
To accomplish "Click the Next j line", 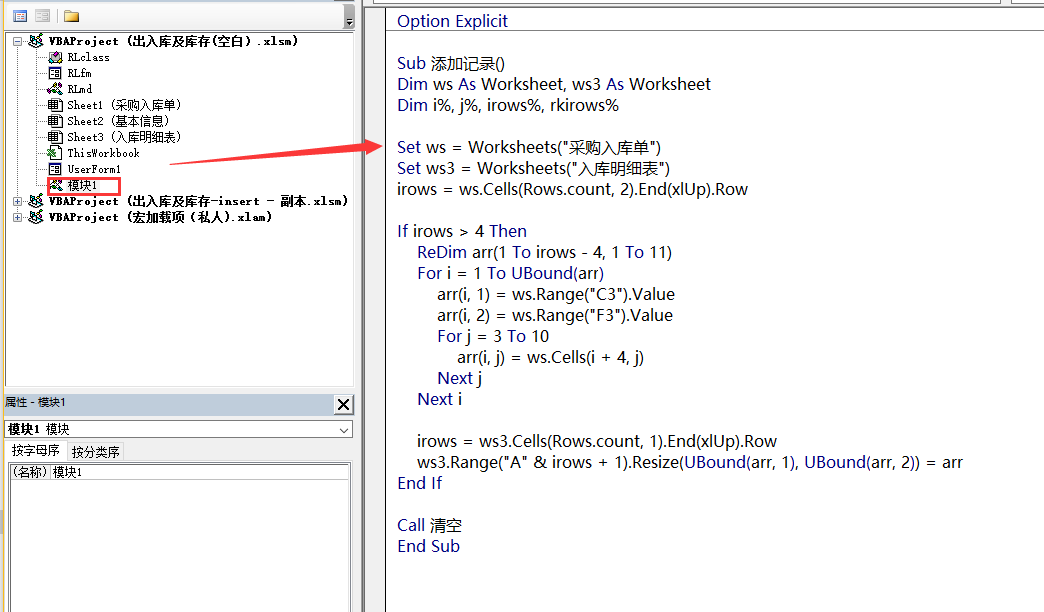I will coord(459,378).
